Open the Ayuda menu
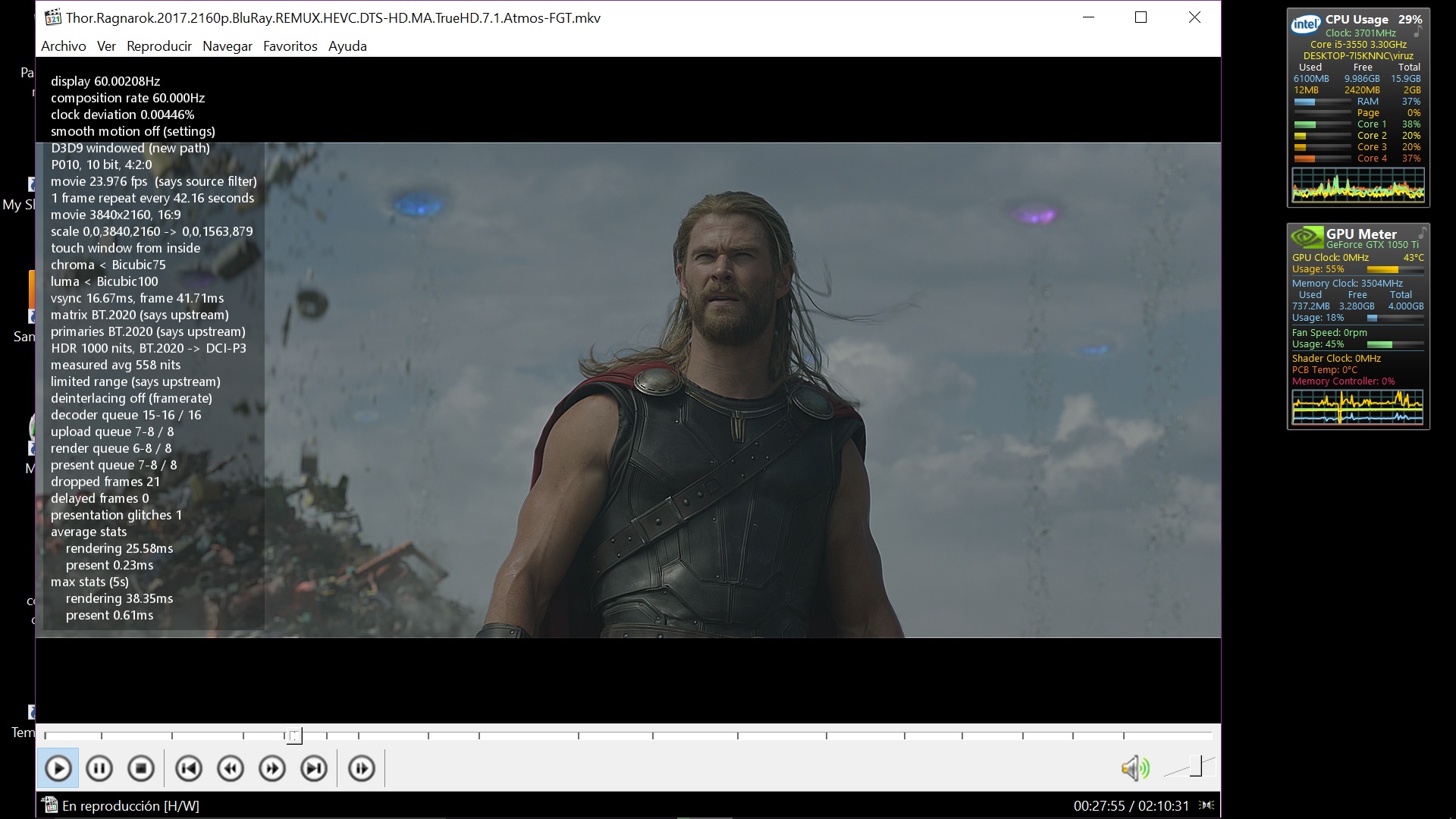Screen dimensions: 1456x819 (347, 46)
